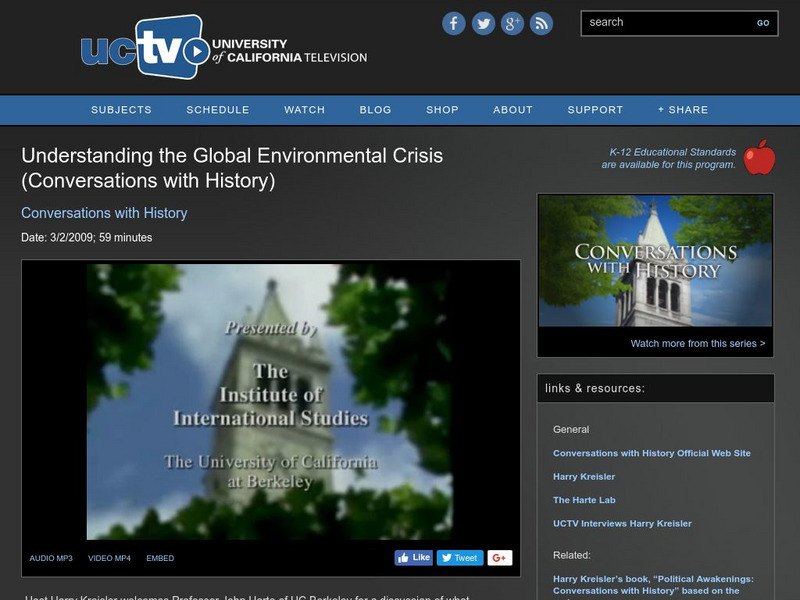The image size is (800, 600).
Task: Click Watch more from this series
Action: tap(698, 343)
